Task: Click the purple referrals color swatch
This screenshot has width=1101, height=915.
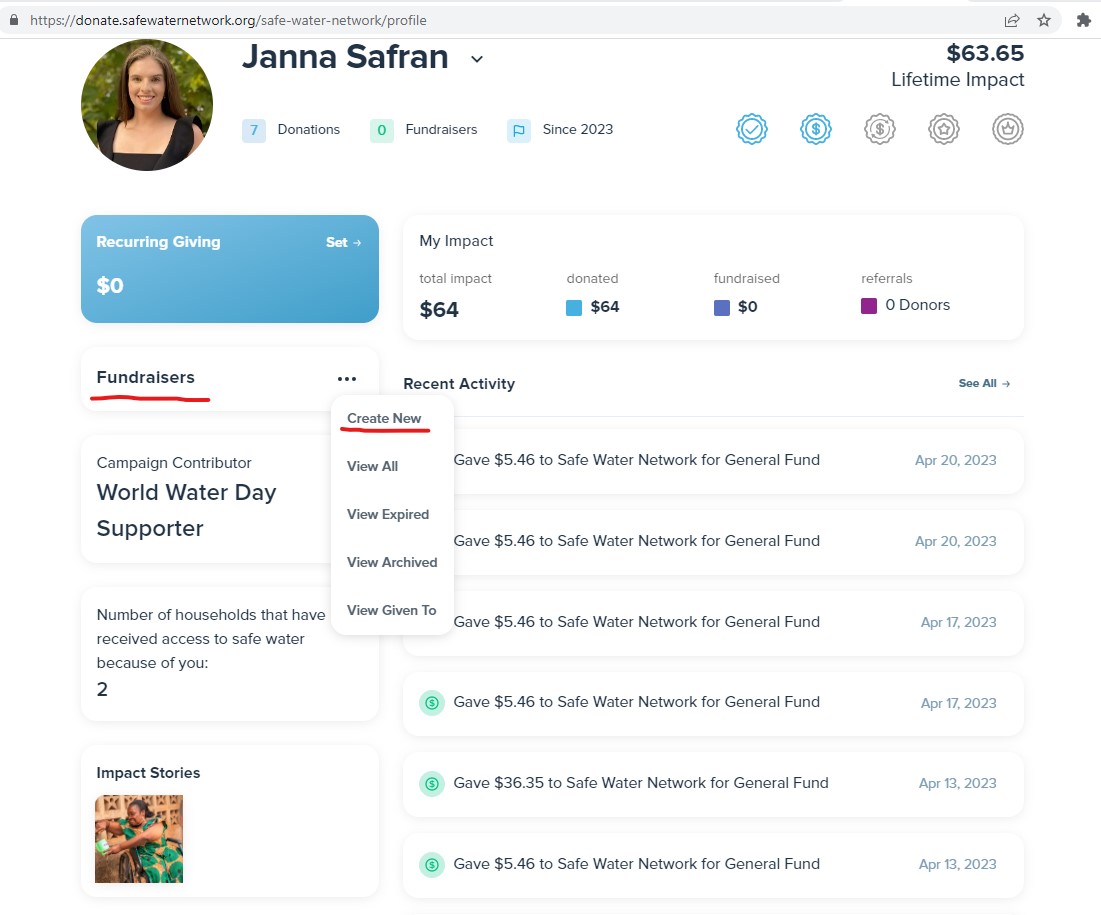Action: pyautogui.click(x=869, y=306)
